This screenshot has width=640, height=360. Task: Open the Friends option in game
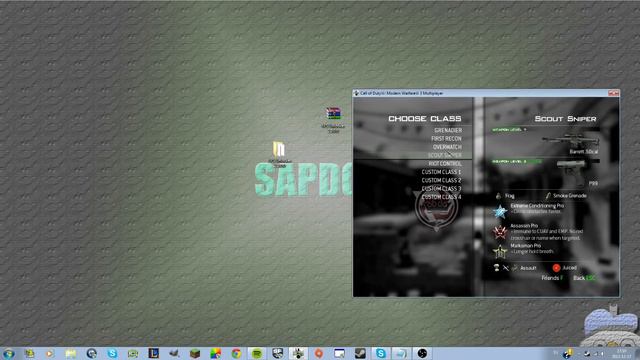(552, 278)
